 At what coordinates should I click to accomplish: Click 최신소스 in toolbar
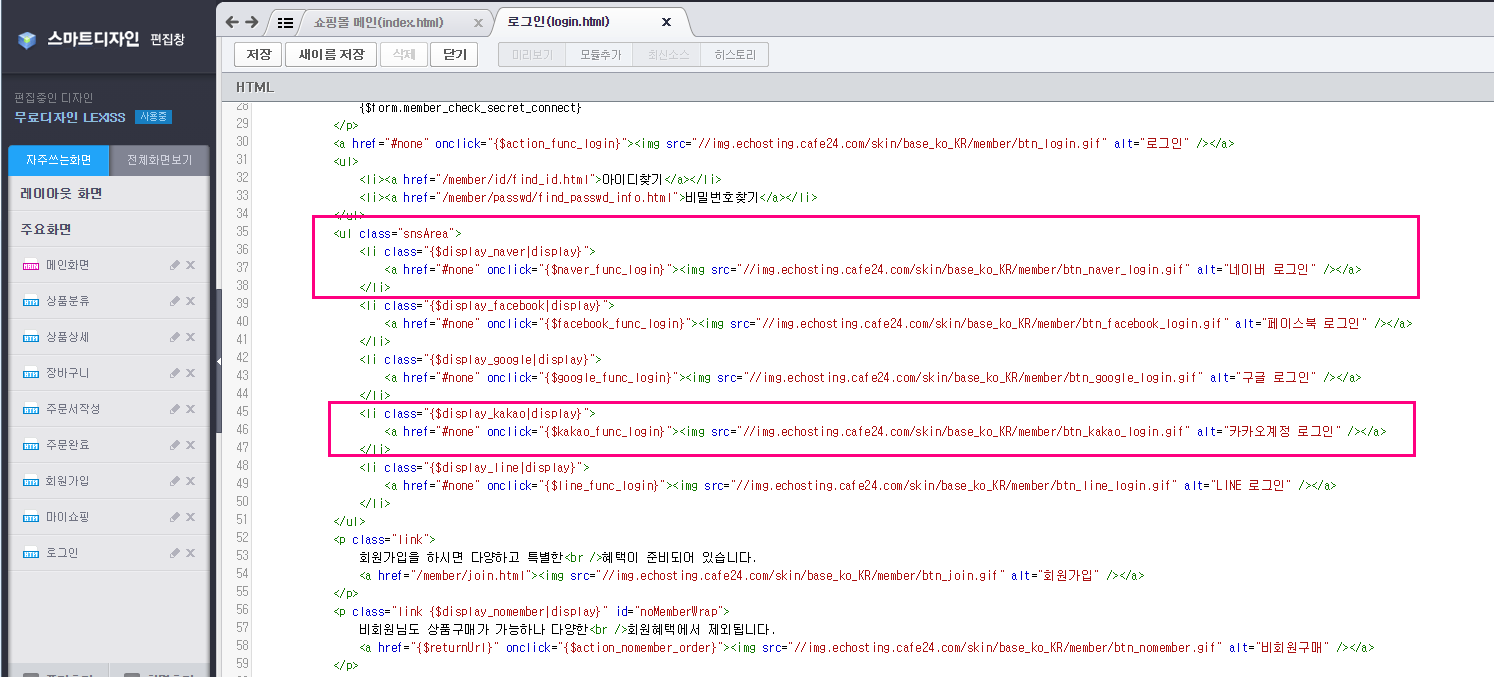pos(668,55)
